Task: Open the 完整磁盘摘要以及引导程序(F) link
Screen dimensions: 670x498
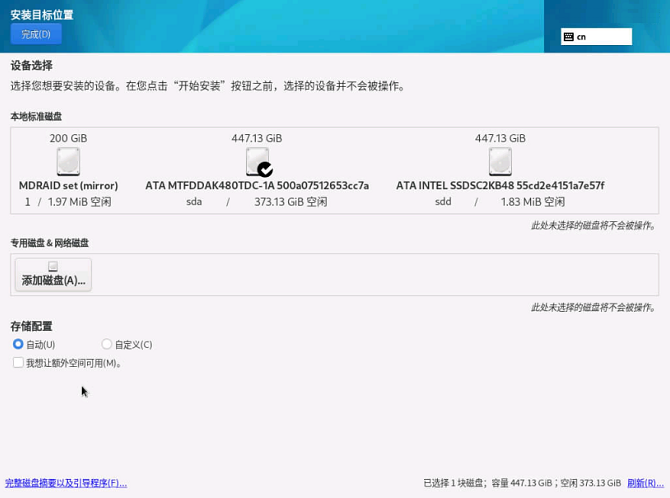Action: coord(66,483)
